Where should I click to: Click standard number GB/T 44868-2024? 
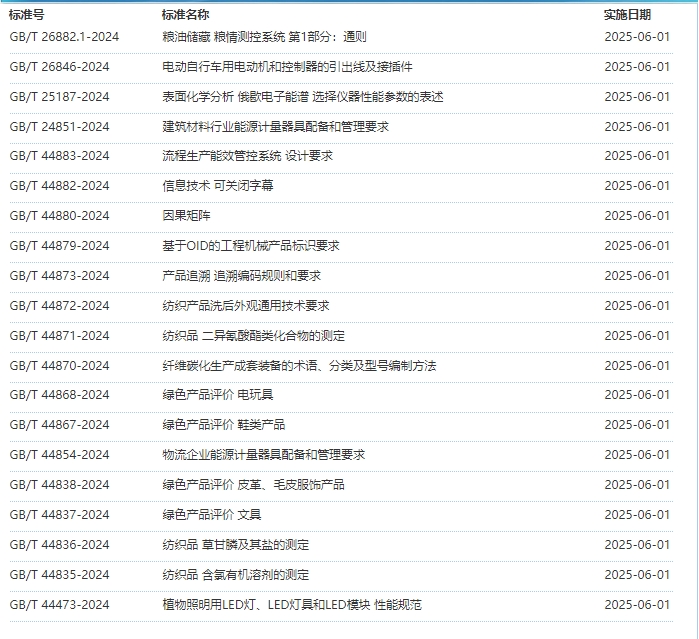pyautogui.click(x=59, y=395)
